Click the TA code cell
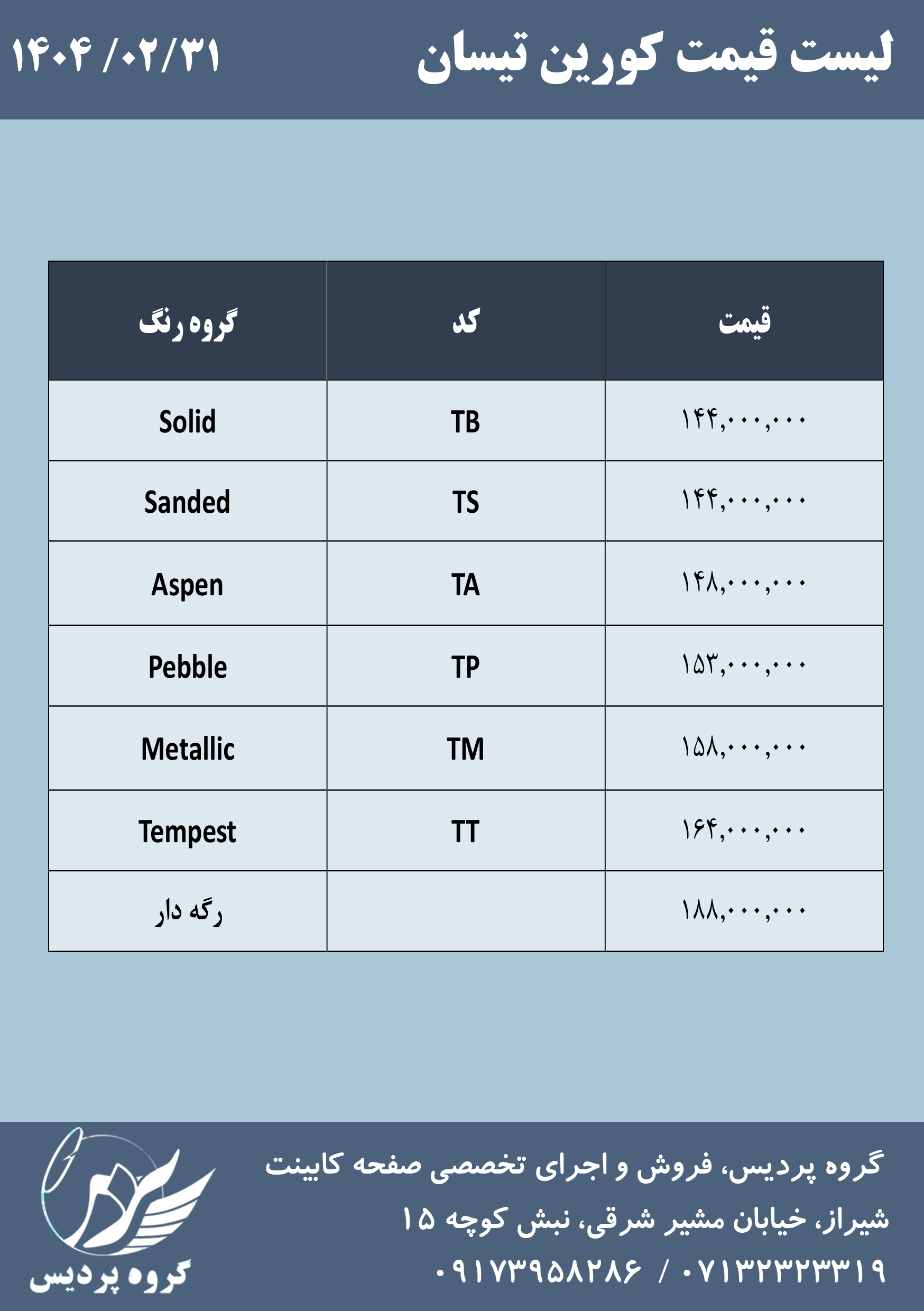The image size is (924, 1311). pyautogui.click(x=465, y=584)
